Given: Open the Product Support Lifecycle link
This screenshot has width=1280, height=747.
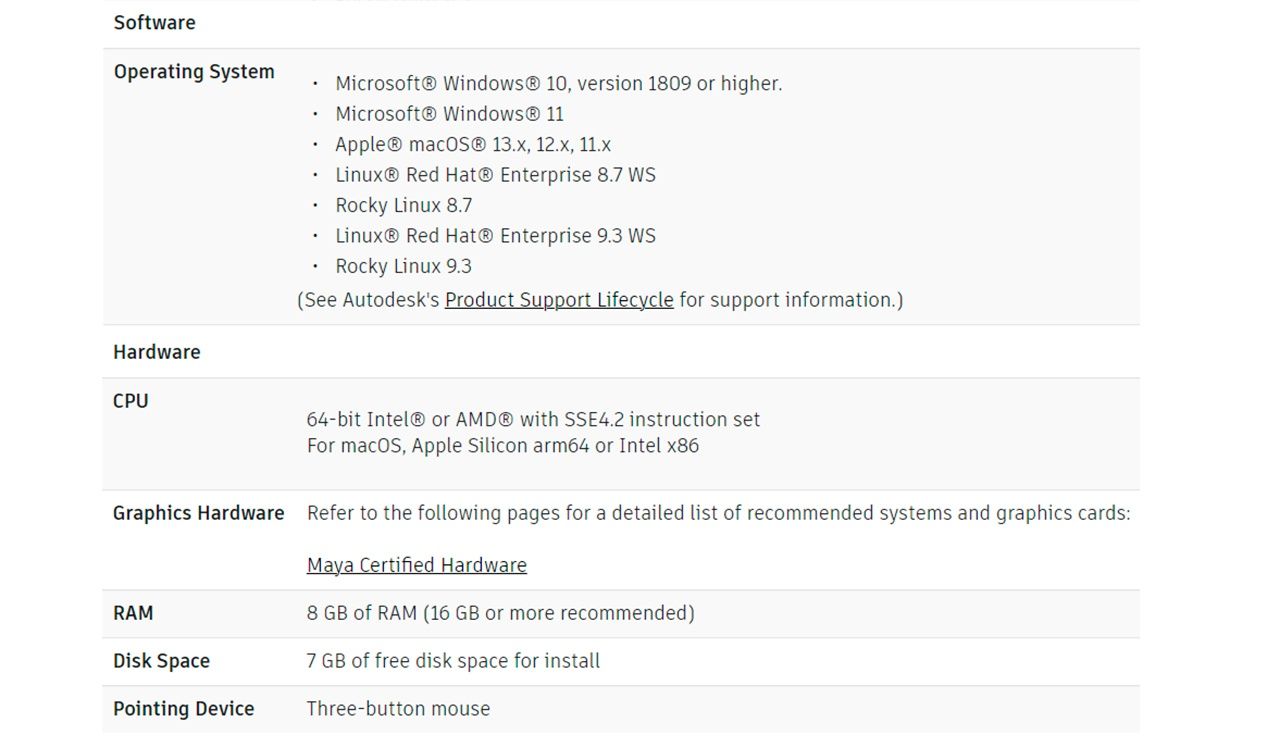Looking at the screenshot, I should pos(558,300).
